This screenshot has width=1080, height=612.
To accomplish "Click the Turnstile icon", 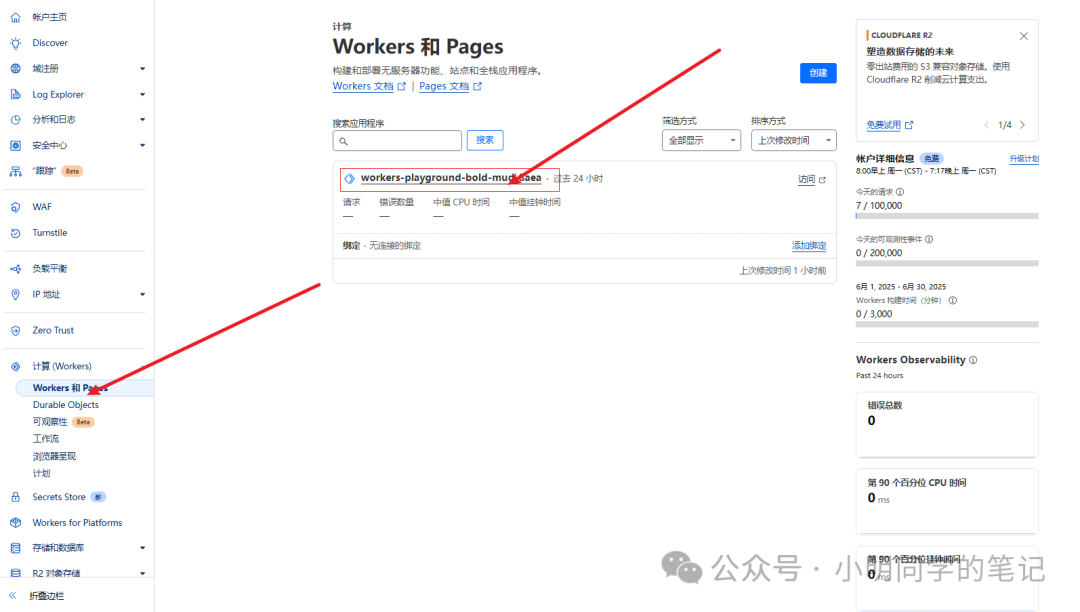I will (x=15, y=233).
